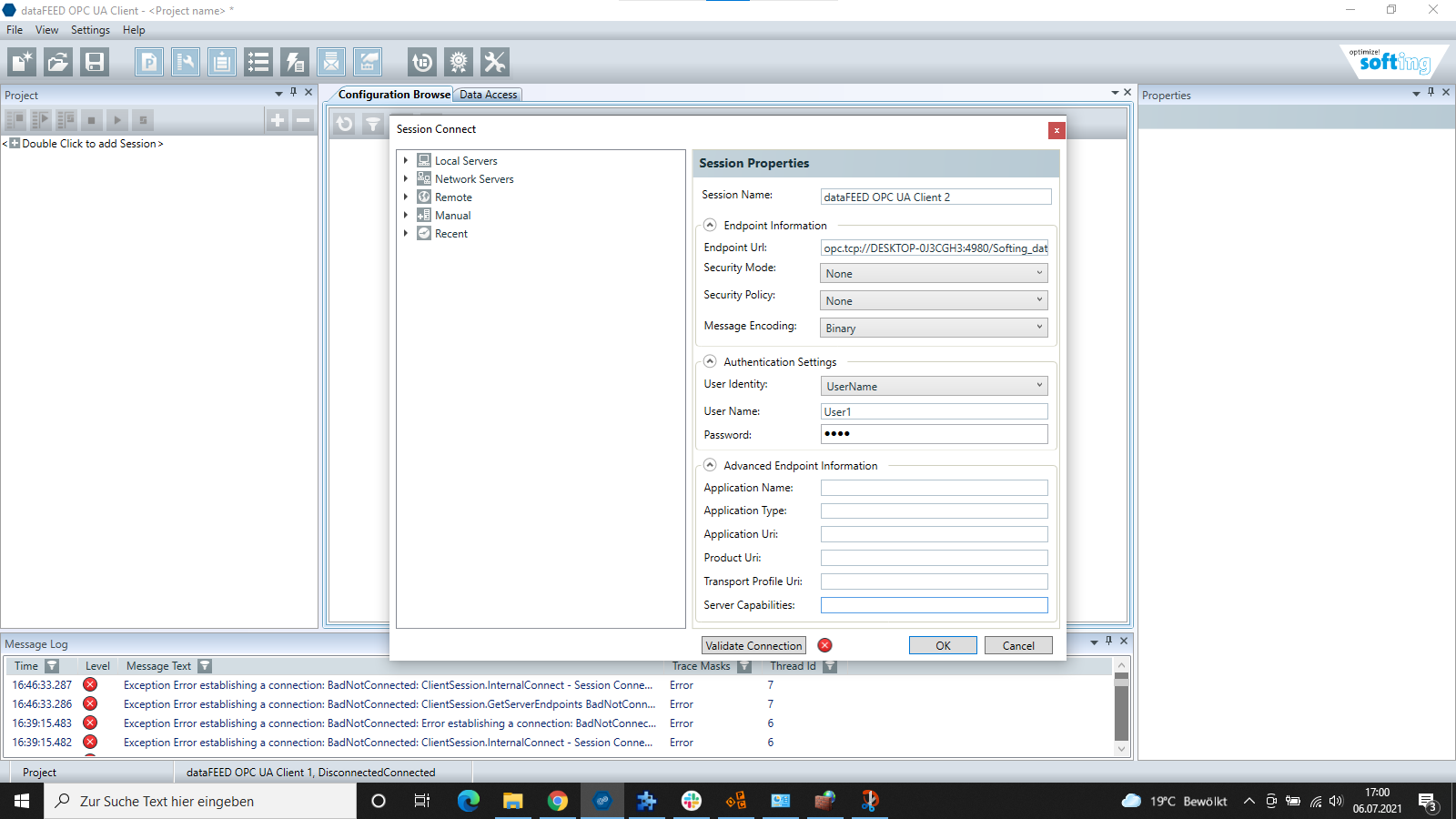This screenshot has height=819, width=1456.
Task: Click the Trace Masks column filter icon
Action: tap(744, 666)
